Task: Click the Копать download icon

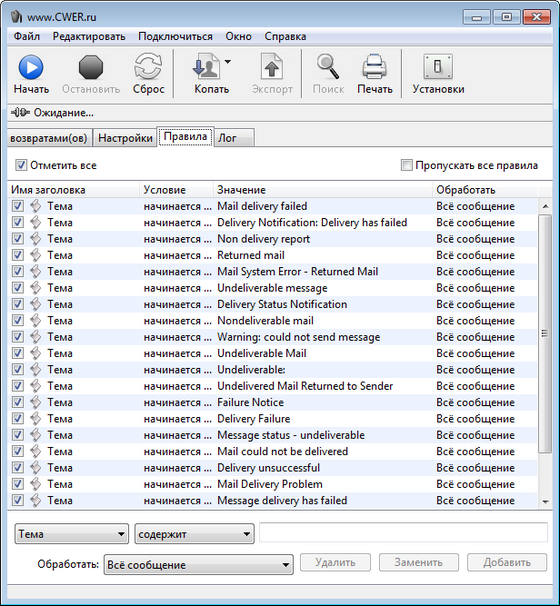Action: pos(207,67)
